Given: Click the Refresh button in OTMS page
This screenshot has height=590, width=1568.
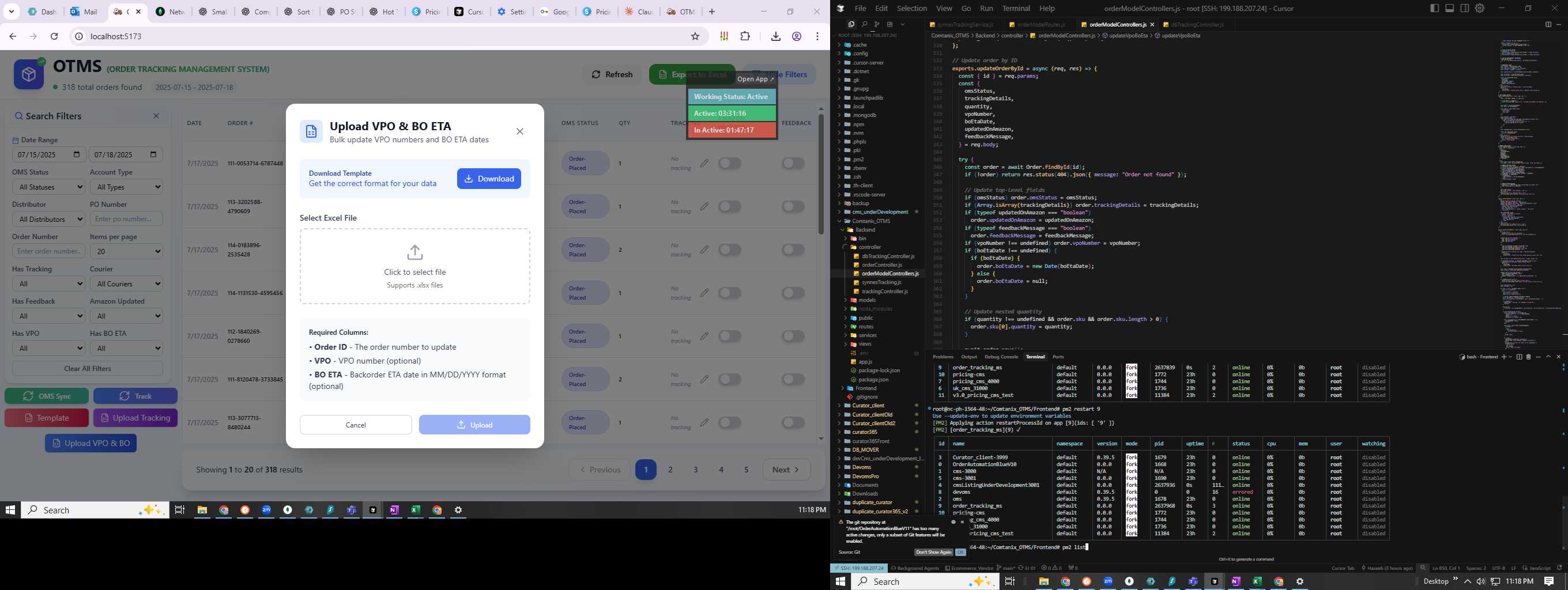Looking at the screenshot, I should [612, 74].
